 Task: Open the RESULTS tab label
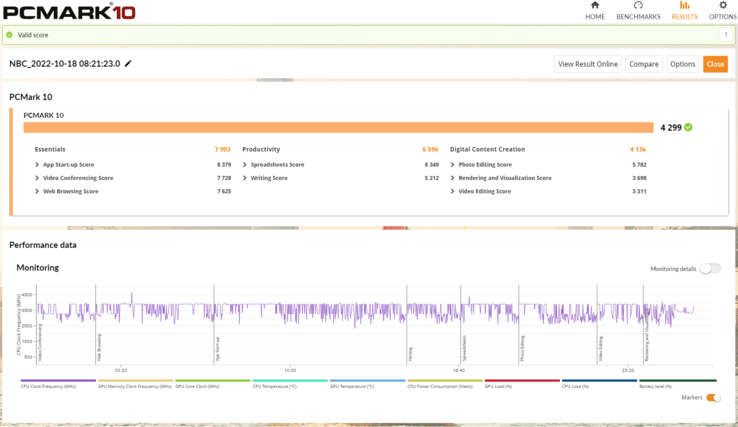[684, 16]
